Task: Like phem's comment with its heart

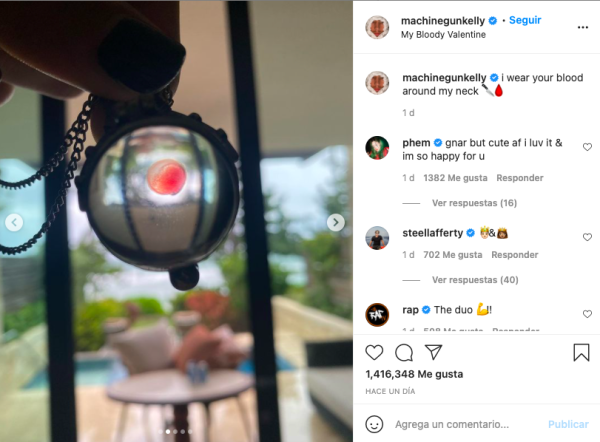Action: (x=587, y=147)
